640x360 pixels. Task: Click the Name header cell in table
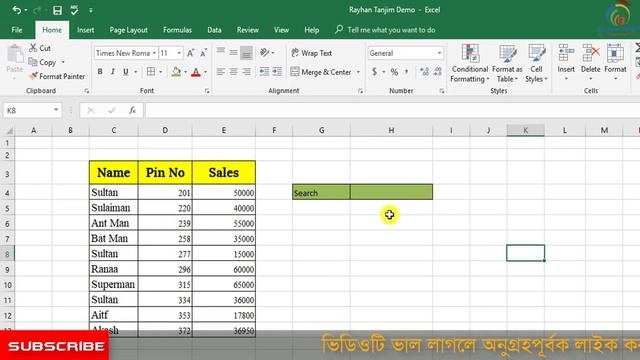tap(113, 172)
